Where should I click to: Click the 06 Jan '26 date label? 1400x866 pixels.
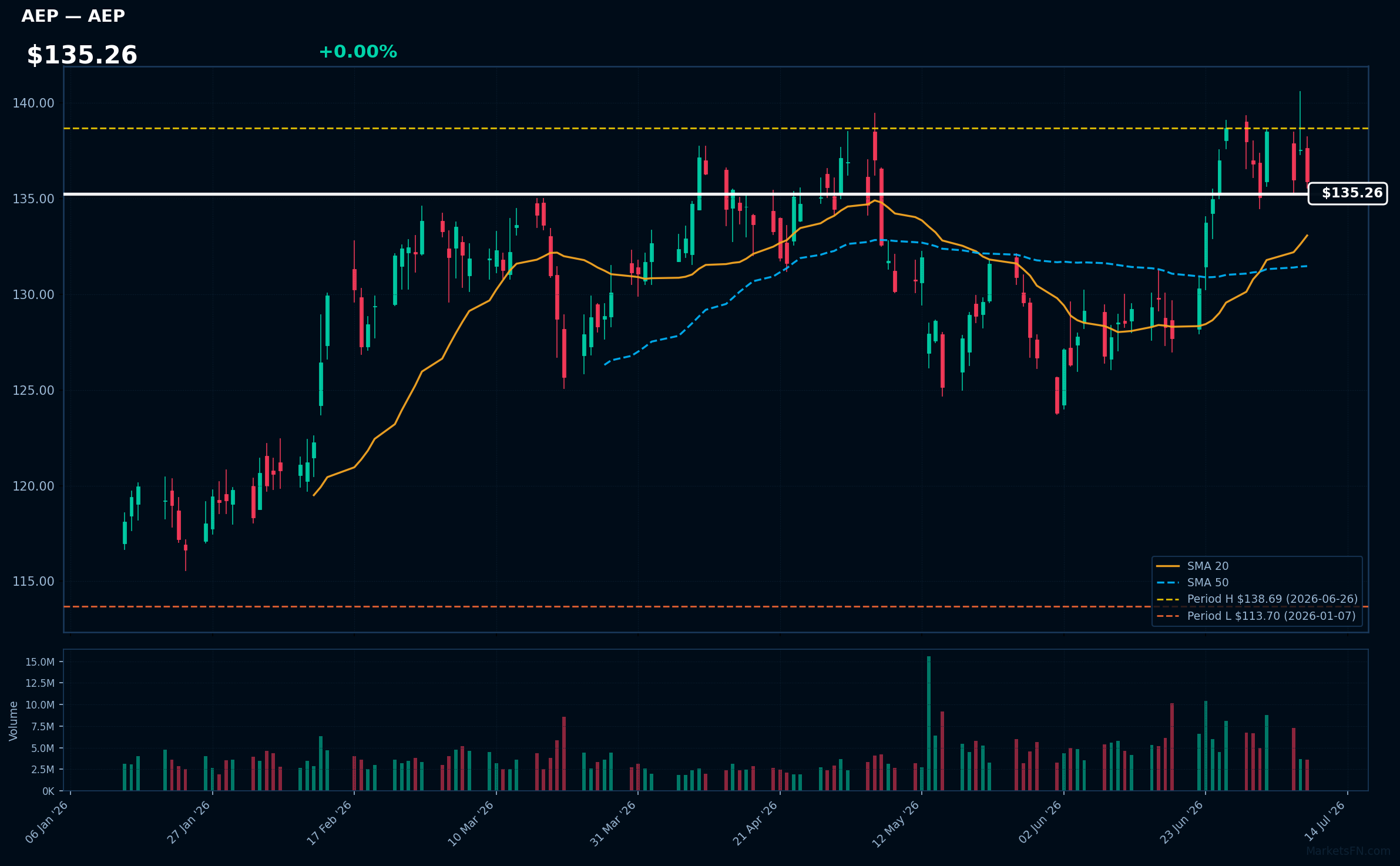(47, 822)
